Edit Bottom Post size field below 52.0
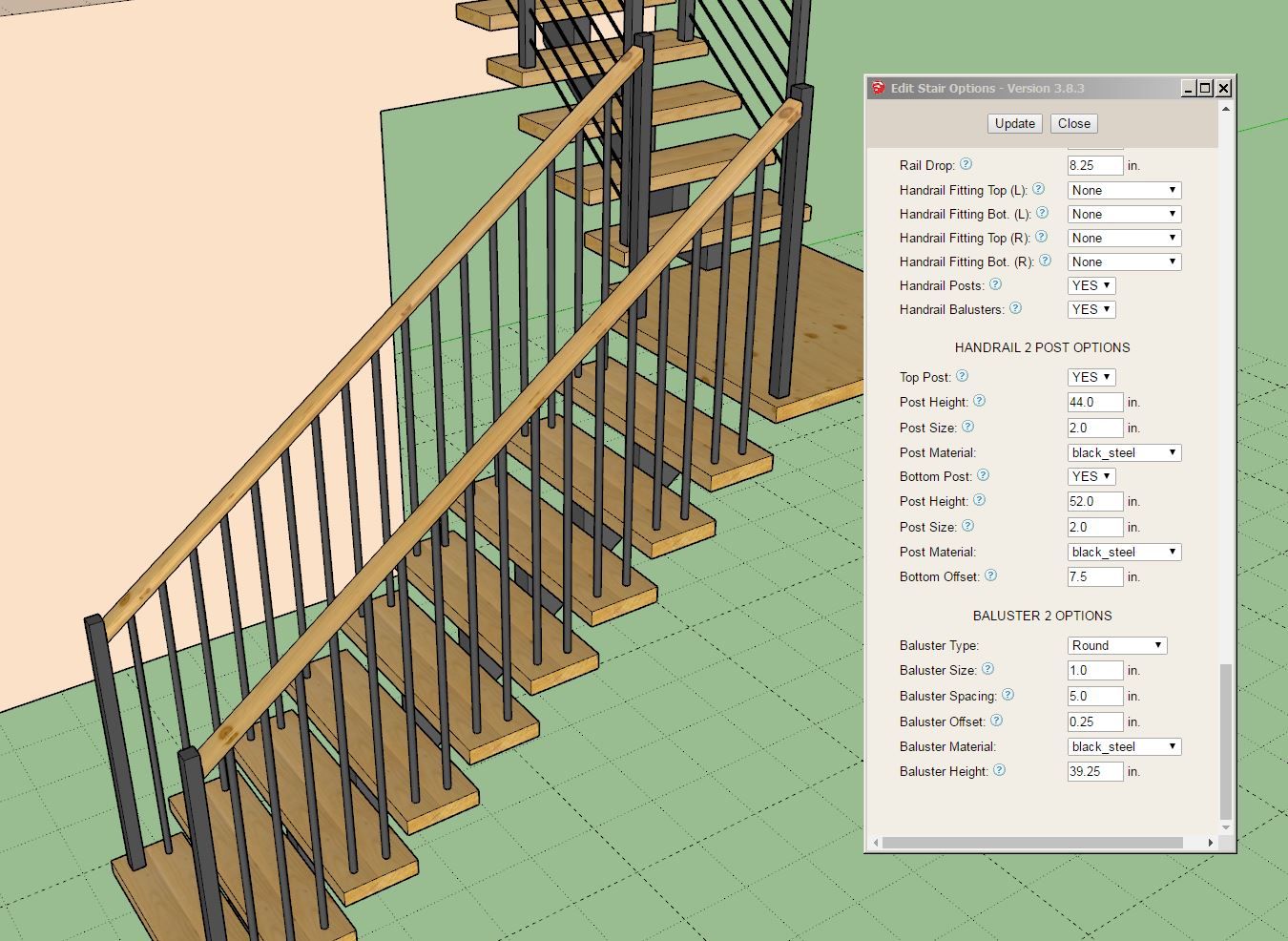 1095,527
